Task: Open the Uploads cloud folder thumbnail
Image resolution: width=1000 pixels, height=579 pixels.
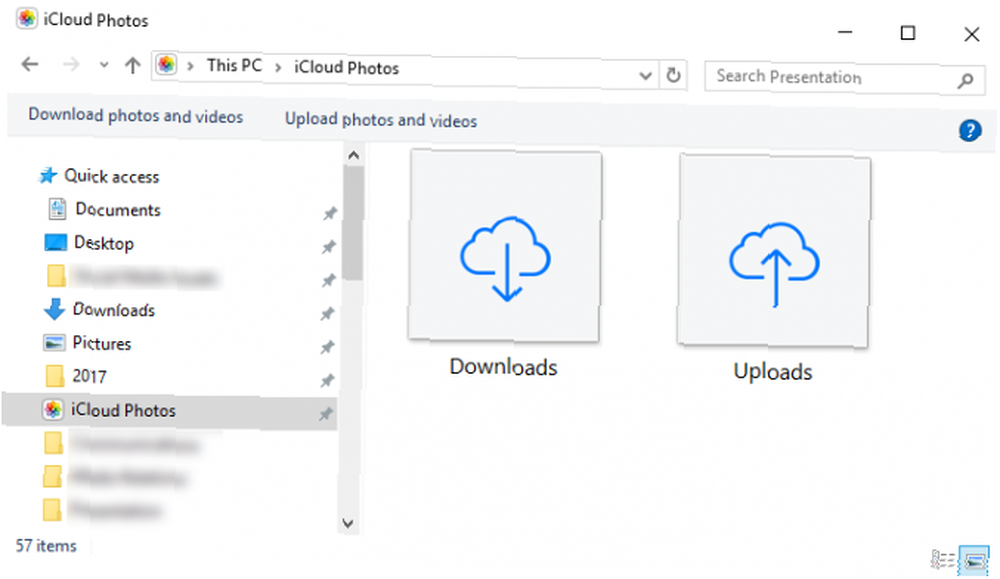Action: [774, 251]
